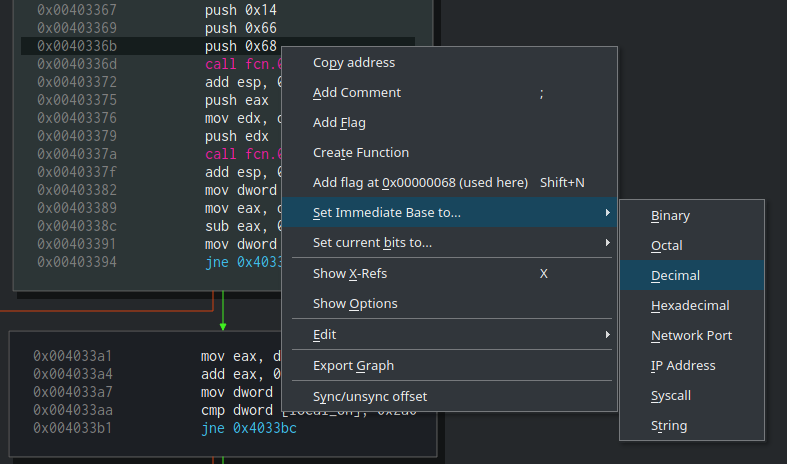Click jne 0x4033bc instruction in lower block

[x=249, y=428]
